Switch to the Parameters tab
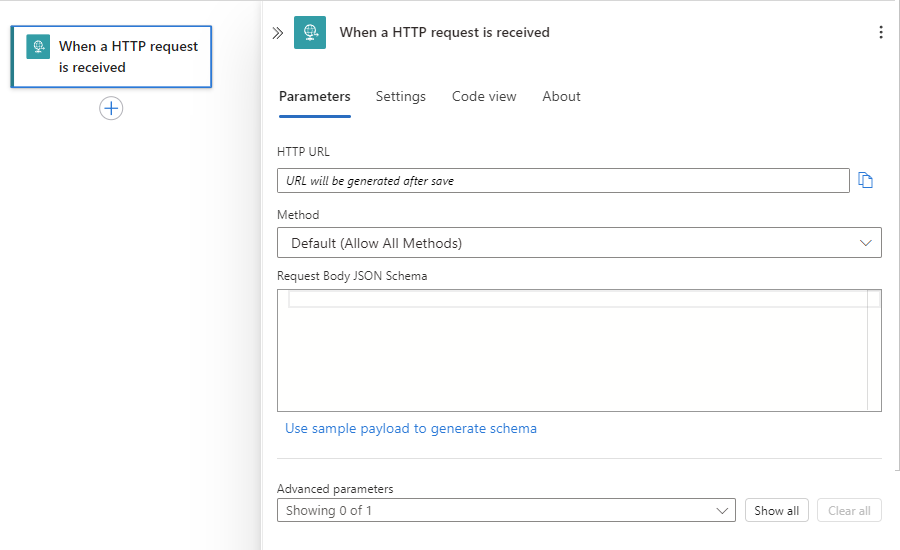The image size is (900, 550). point(314,97)
